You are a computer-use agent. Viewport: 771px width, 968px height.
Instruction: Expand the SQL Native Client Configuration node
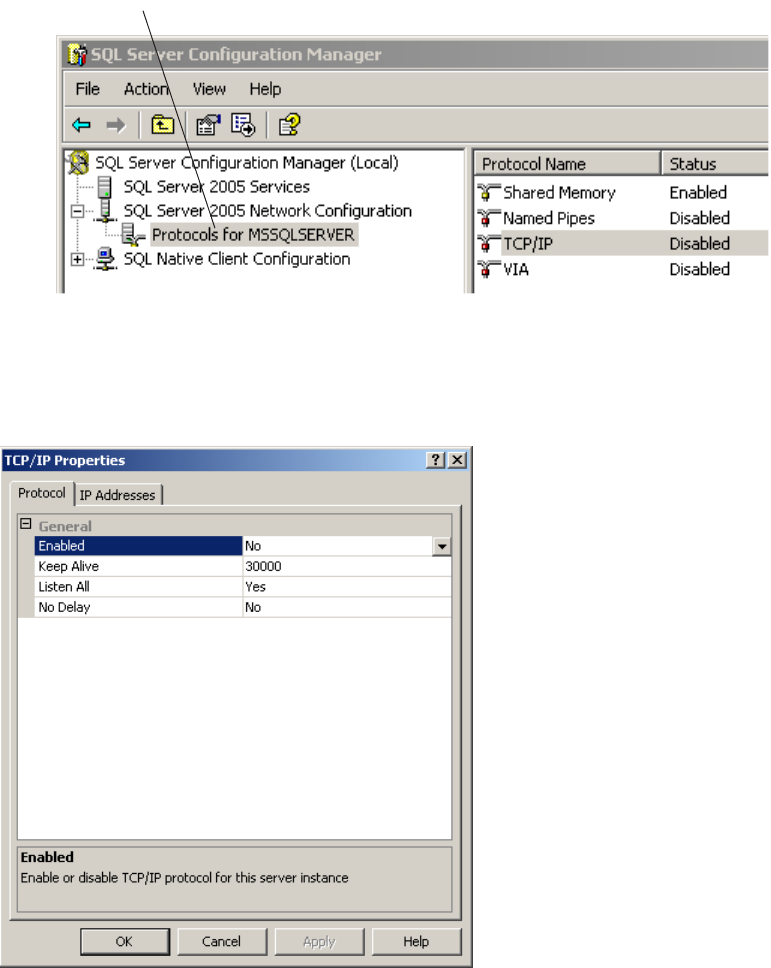pos(77,259)
